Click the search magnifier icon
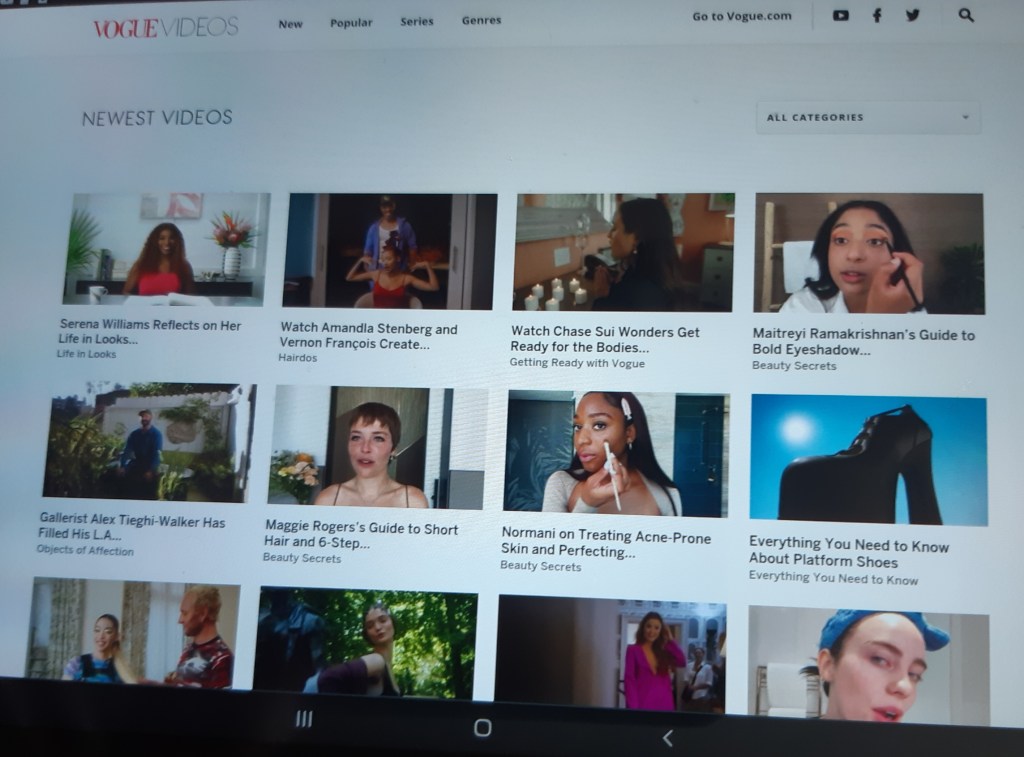 965,15
